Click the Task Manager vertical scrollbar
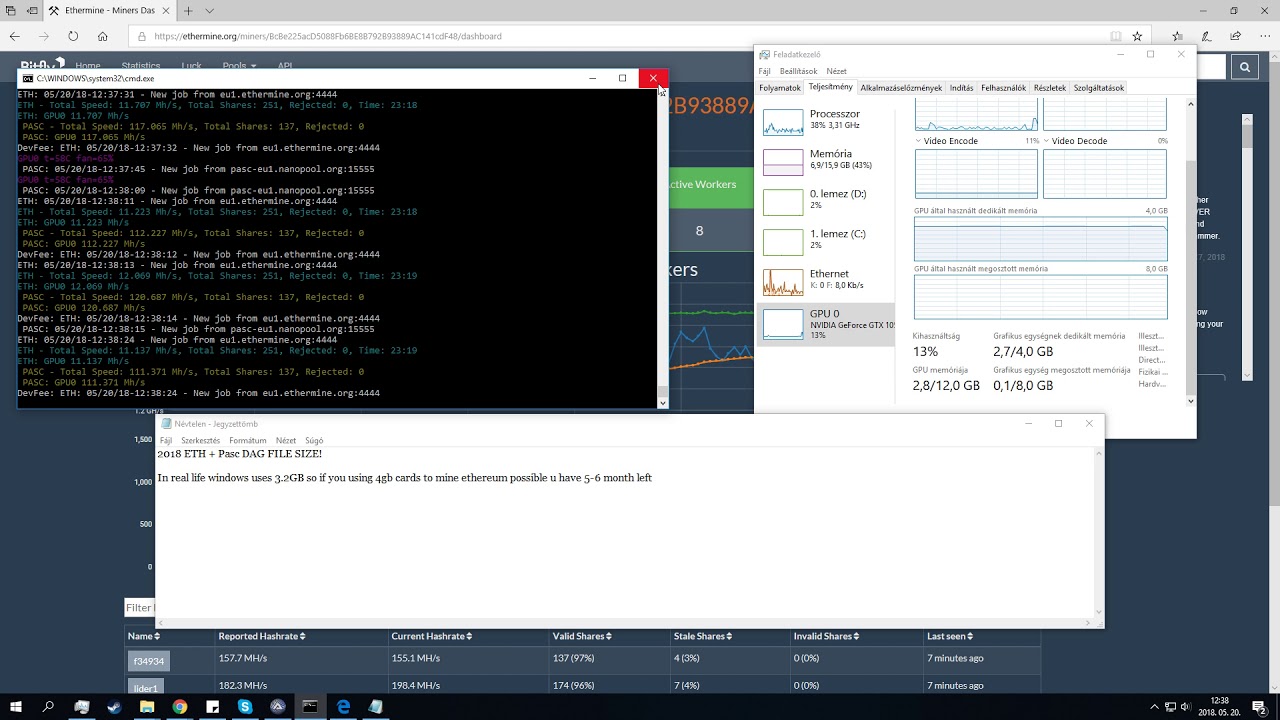This screenshot has width=1280, height=720. click(1190, 250)
